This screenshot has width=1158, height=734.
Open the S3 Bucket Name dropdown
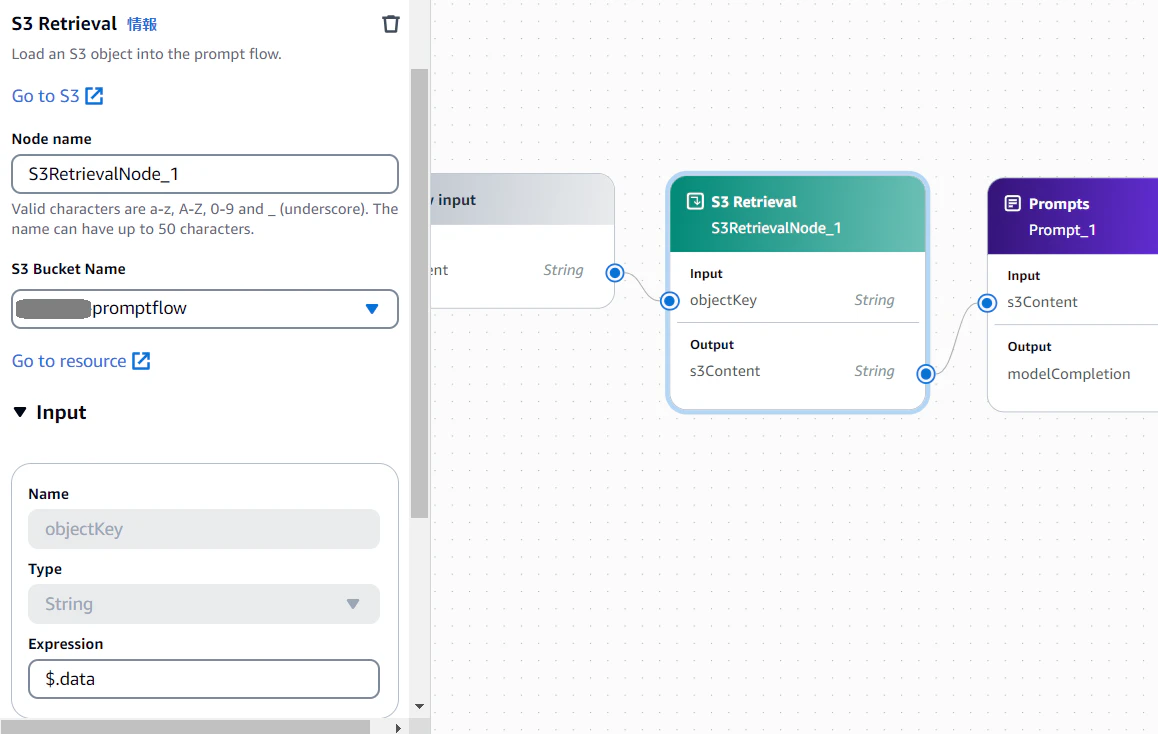pyautogui.click(x=205, y=309)
